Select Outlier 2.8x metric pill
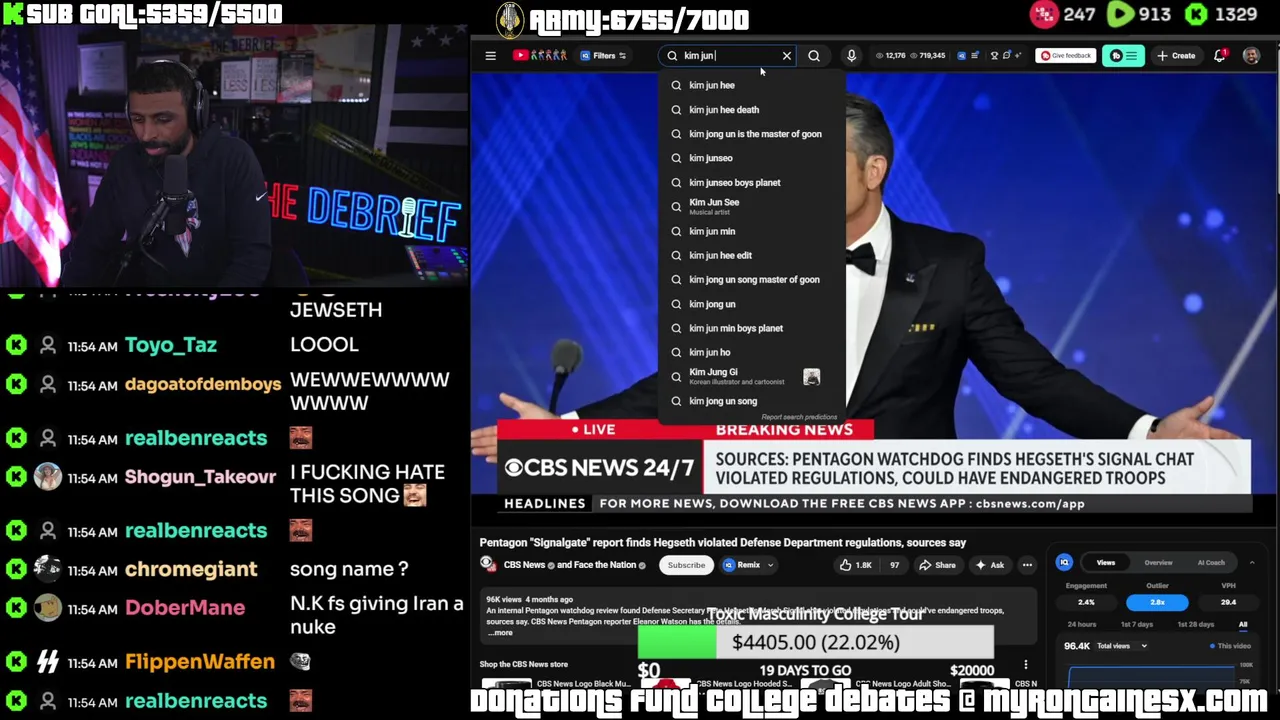This screenshot has width=1280, height=720. [x=1157, y=602]
